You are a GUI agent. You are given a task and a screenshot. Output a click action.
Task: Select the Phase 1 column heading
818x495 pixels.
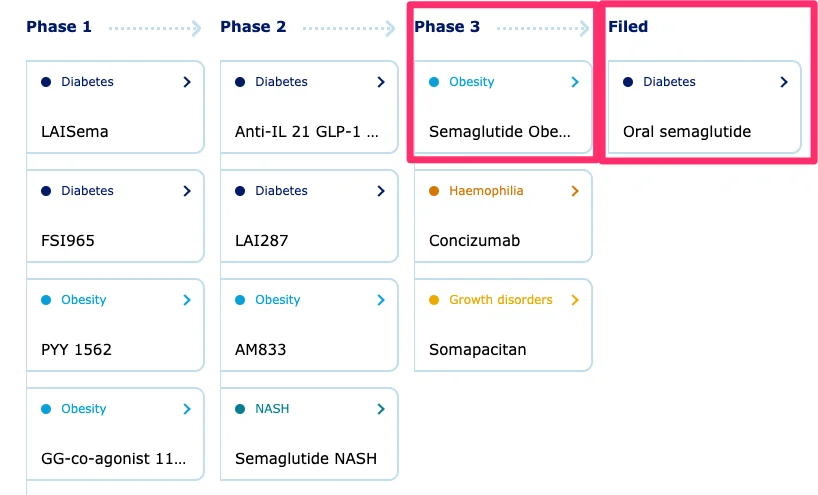click(59, 27)
